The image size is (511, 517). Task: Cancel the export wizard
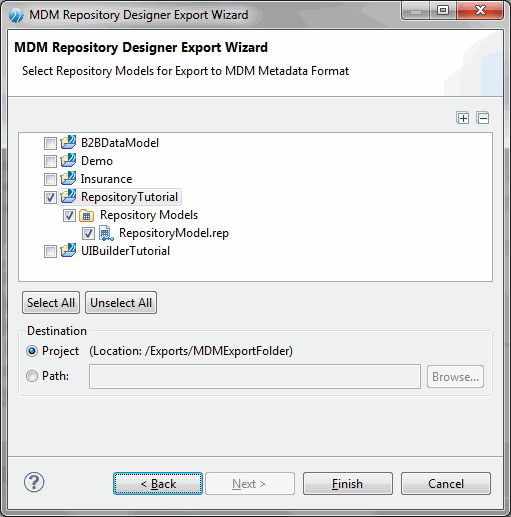446,483
